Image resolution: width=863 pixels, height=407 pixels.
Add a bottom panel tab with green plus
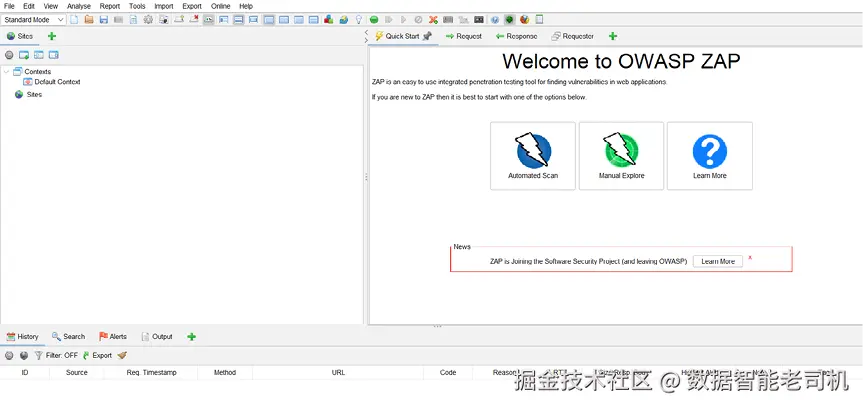pos(192,337)
